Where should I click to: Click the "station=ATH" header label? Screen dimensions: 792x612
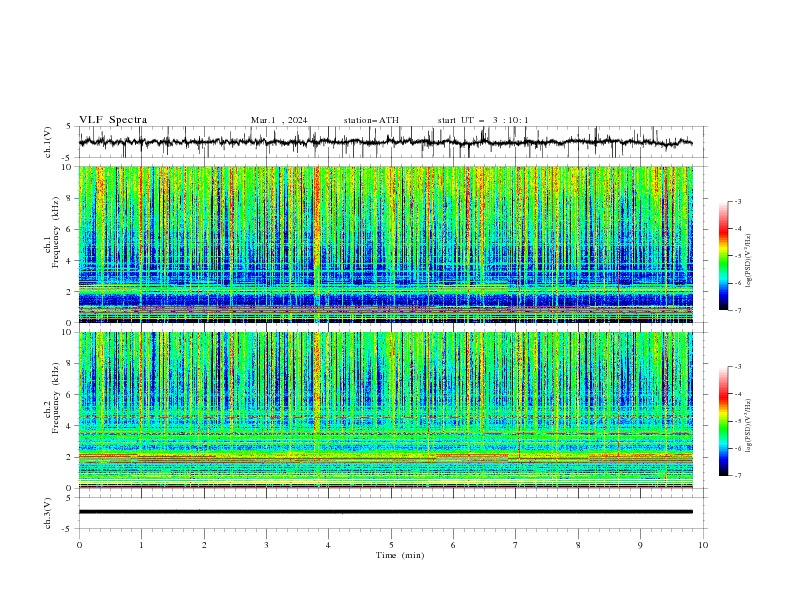point(371,120)
